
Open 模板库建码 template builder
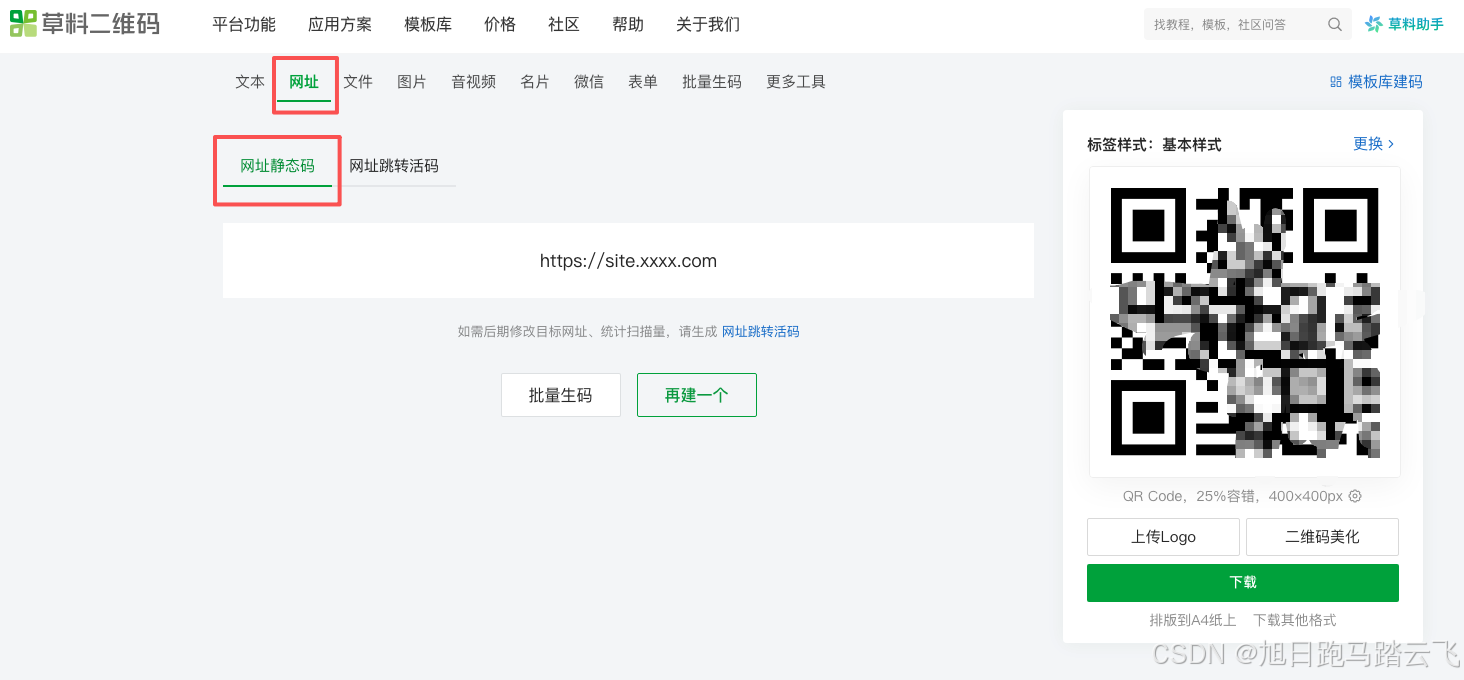(1376, 82)
